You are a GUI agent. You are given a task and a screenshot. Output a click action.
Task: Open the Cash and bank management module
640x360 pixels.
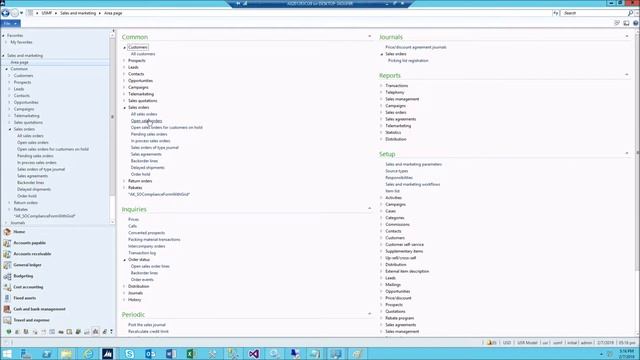(x=39, y=309)
